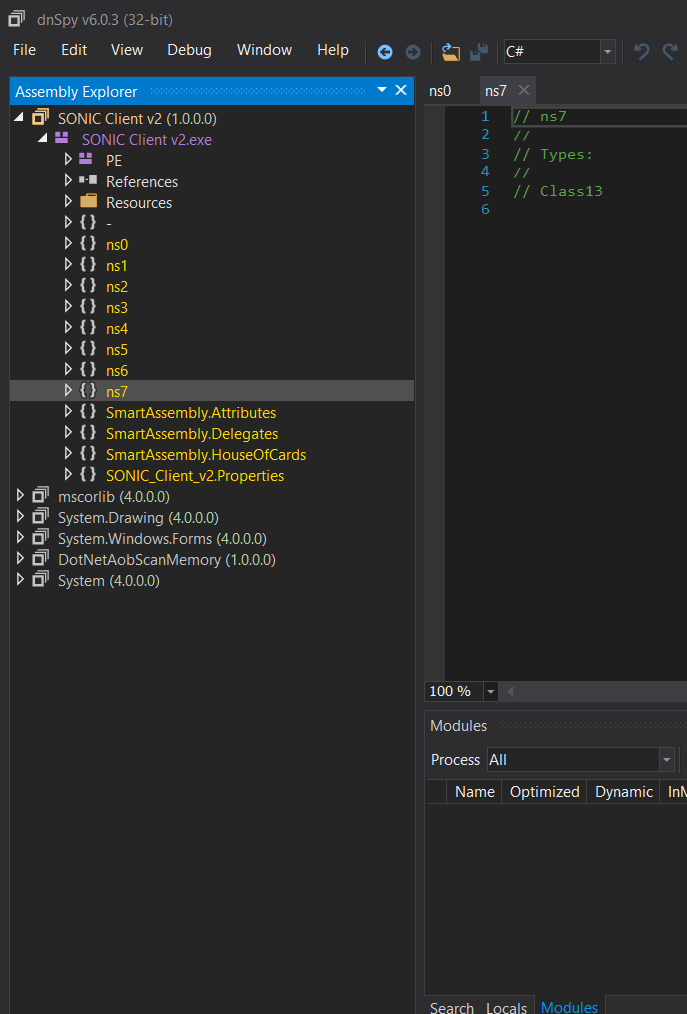The image size is (687, 1014).
Task: Open the Edit menu
Action: click(x=74, y=50)
